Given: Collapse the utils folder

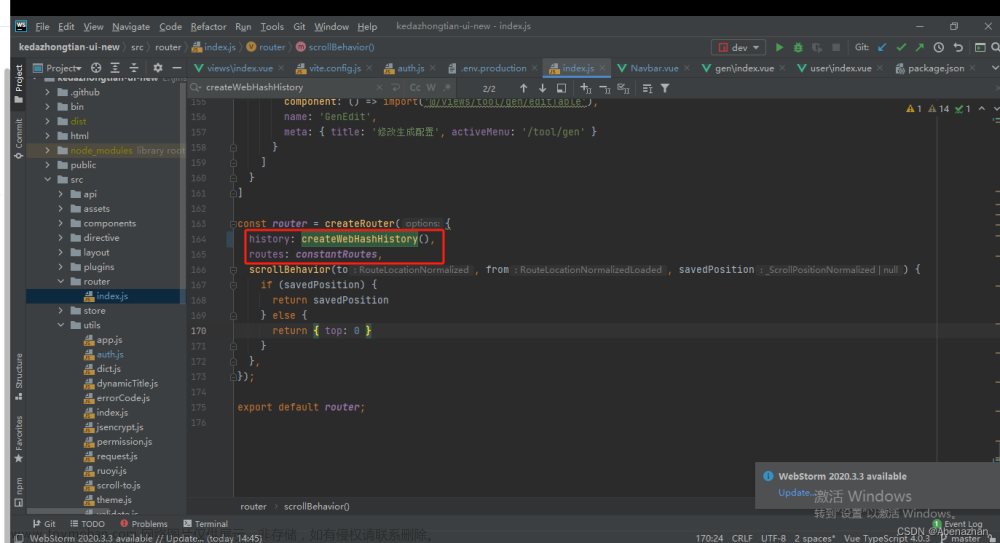Looking at the screenshot, I should (x=61, y=325).
